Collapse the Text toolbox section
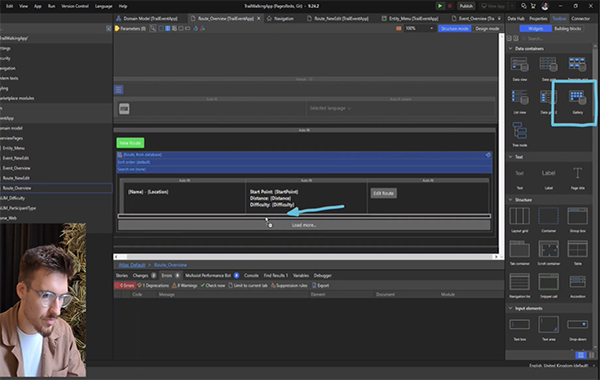 click(x=510, y=157)
